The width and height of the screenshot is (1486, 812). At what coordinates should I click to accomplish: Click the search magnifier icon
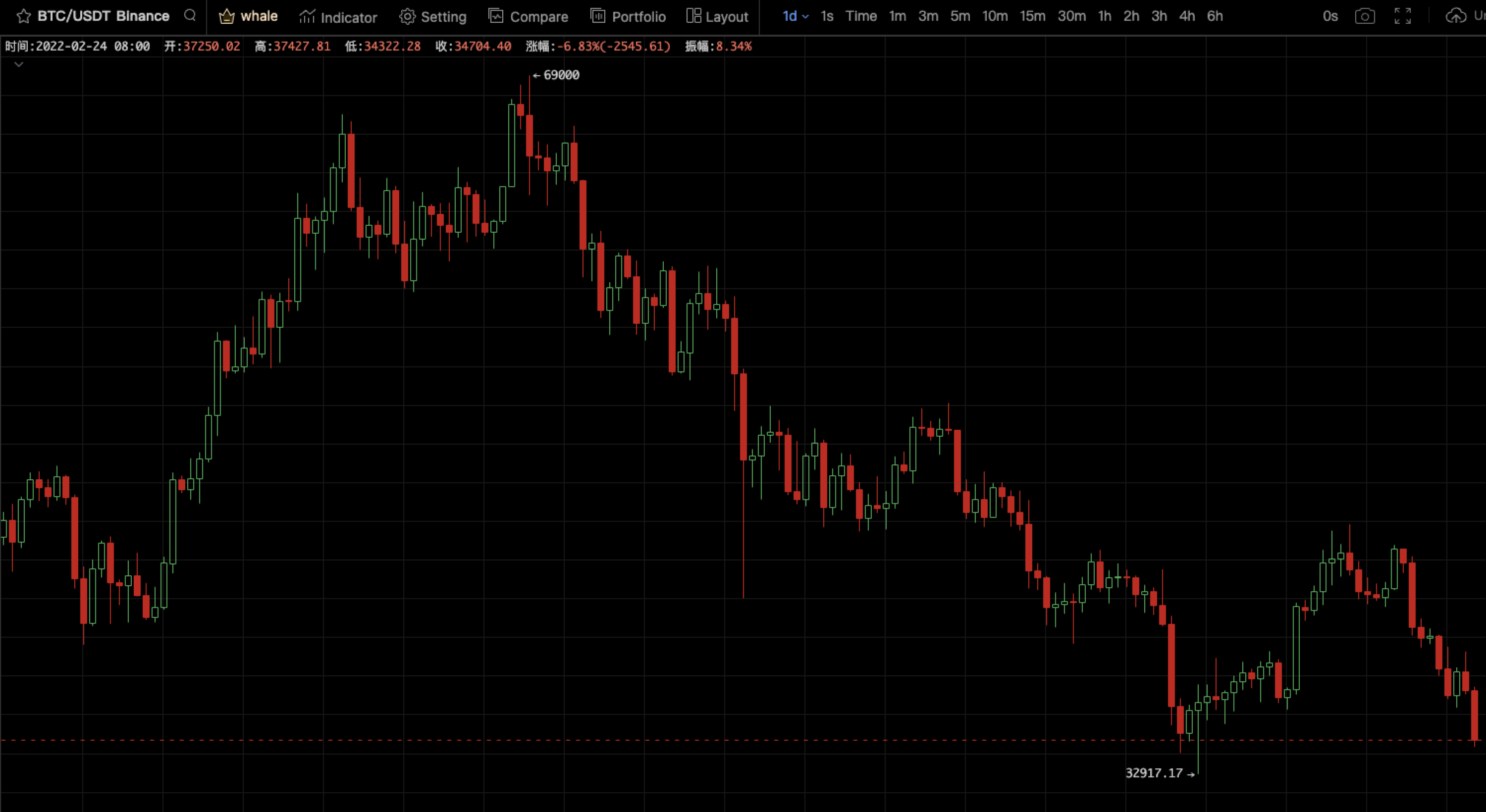click(190, 15)
